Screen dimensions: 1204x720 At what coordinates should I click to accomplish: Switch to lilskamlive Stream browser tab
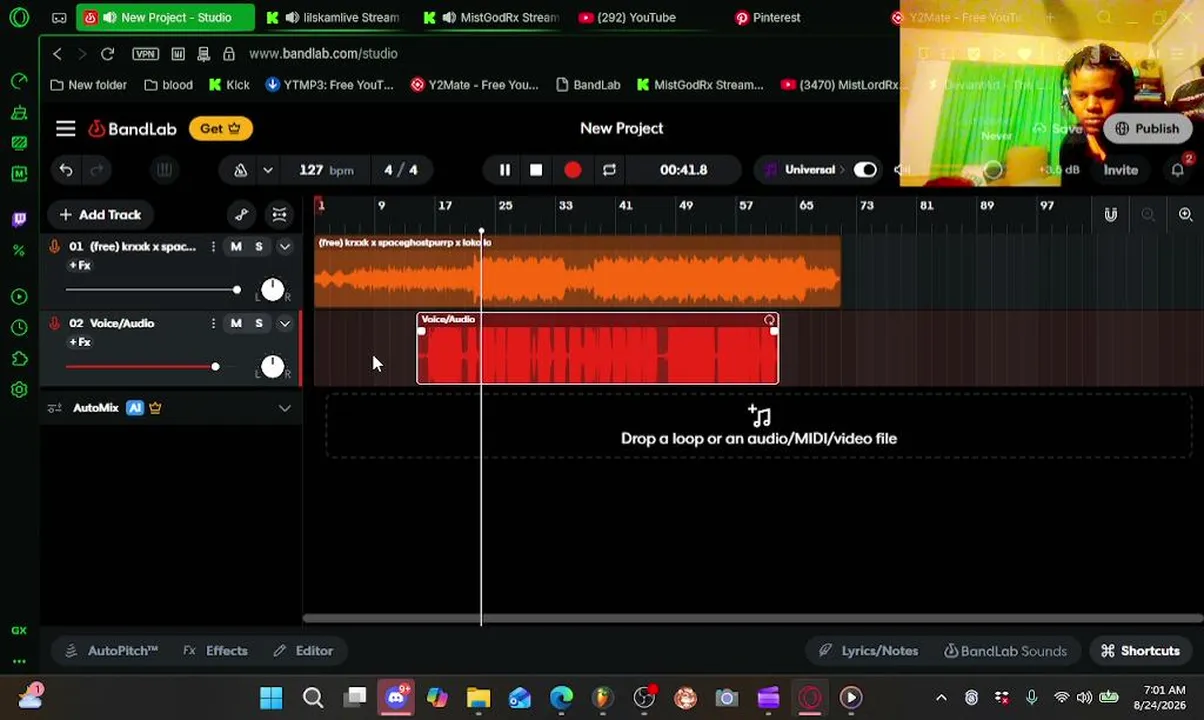click(333, 17)
